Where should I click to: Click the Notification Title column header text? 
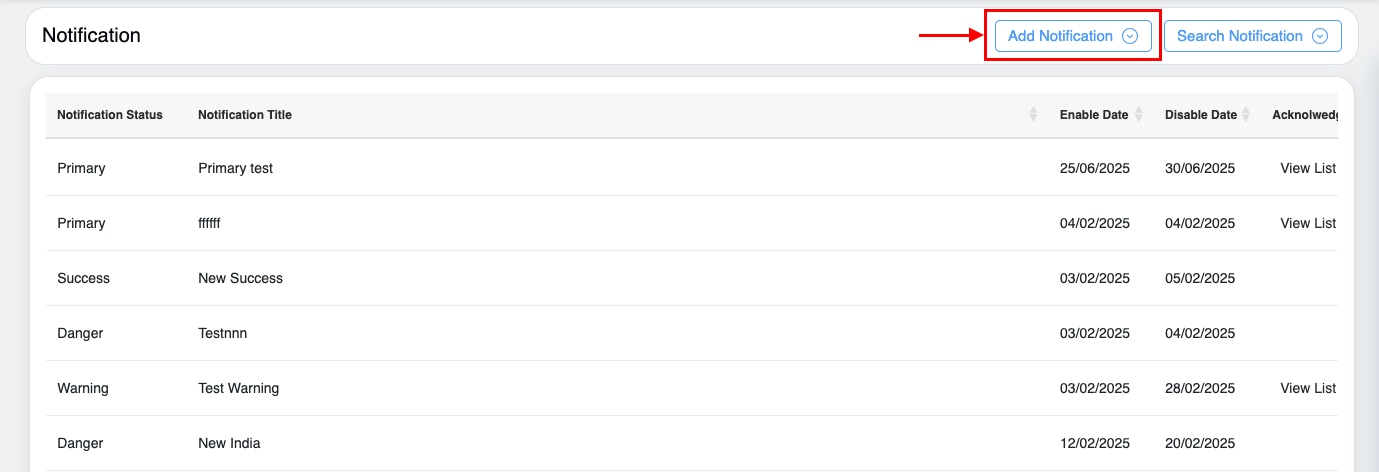(245, 115)
